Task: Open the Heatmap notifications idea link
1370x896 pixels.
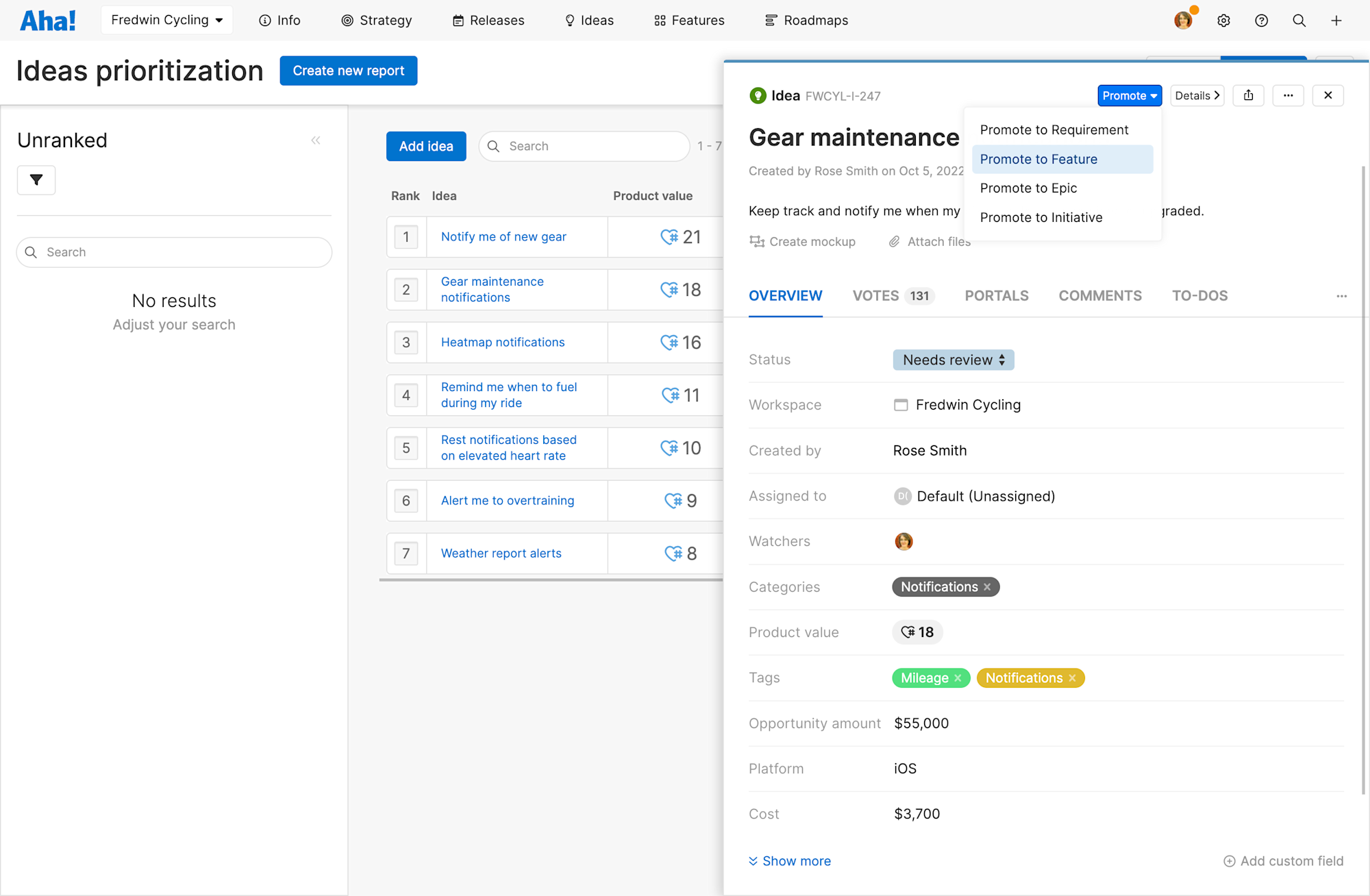Action: point(503,343)
